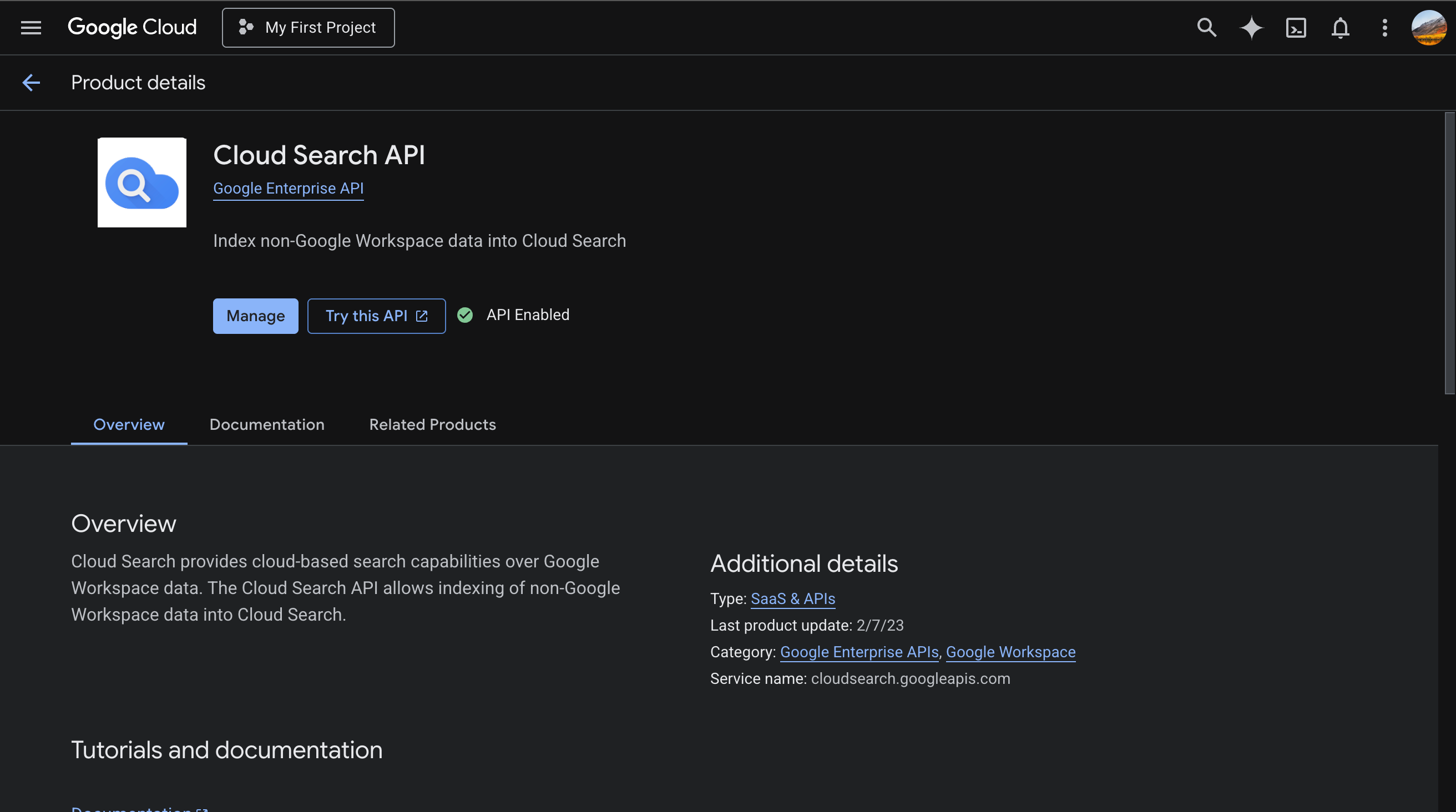This screenshot has height=812, width=1456.
Task: Open the main navigation hamburger menu
Action: pos(31,28)
